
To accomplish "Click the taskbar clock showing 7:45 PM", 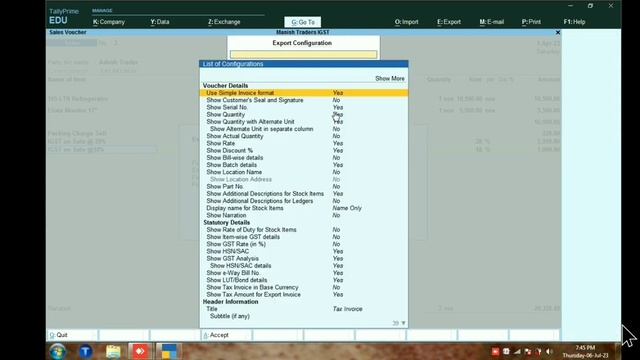I will click(586, 351).
